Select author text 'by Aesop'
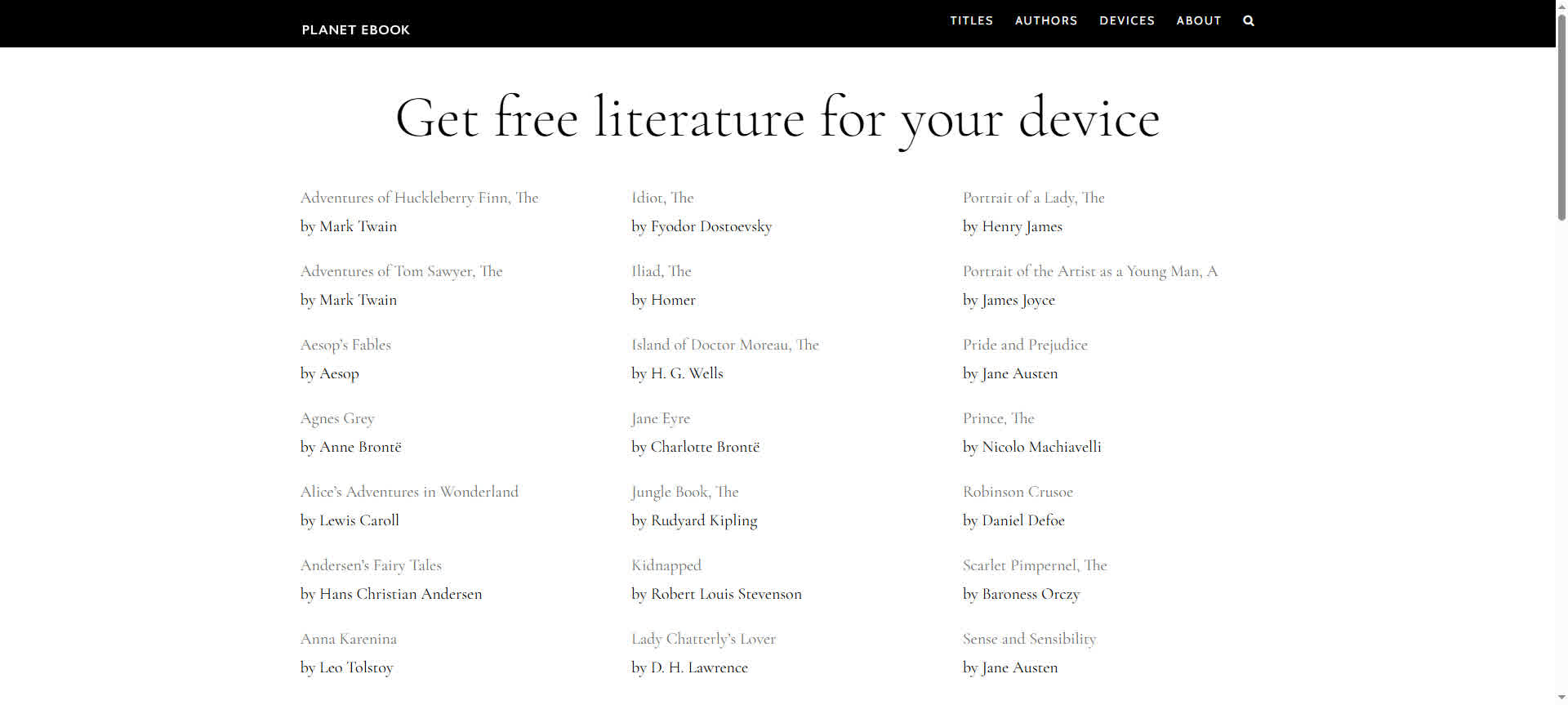This screenshot has height=705, width=1568. pos(330,373)
